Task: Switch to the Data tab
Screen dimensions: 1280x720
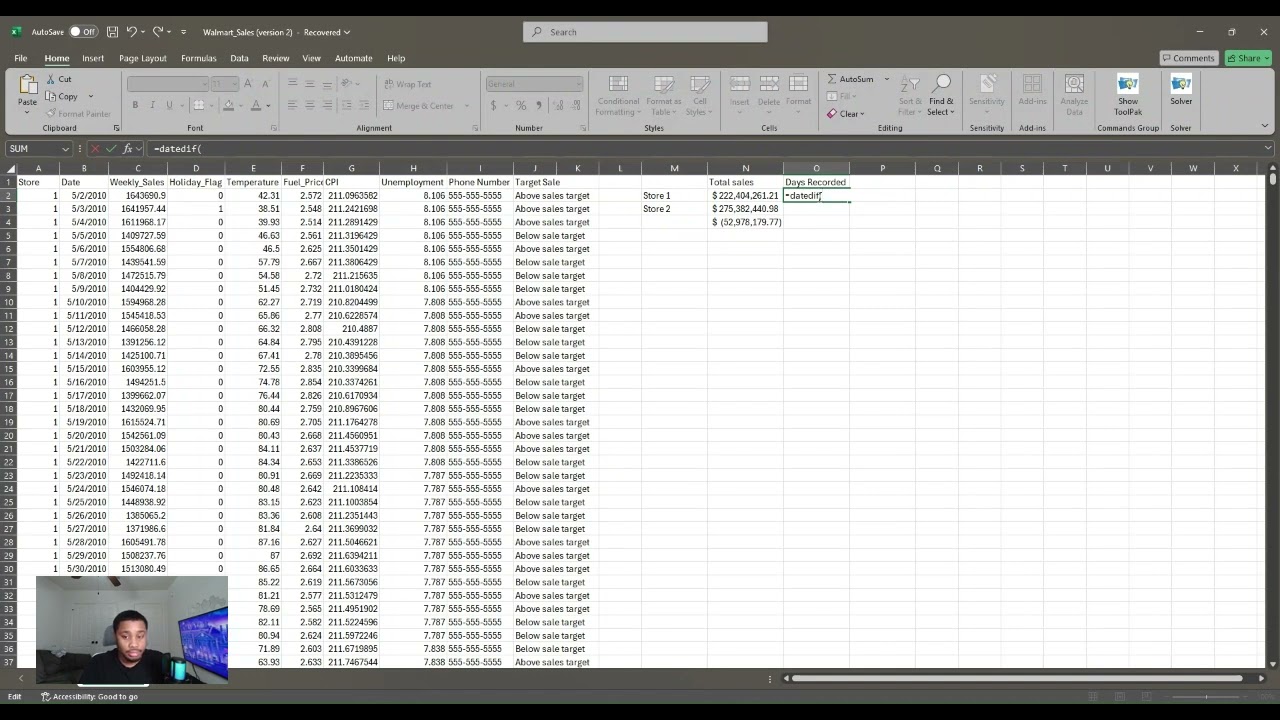Action: coord(239,58)
